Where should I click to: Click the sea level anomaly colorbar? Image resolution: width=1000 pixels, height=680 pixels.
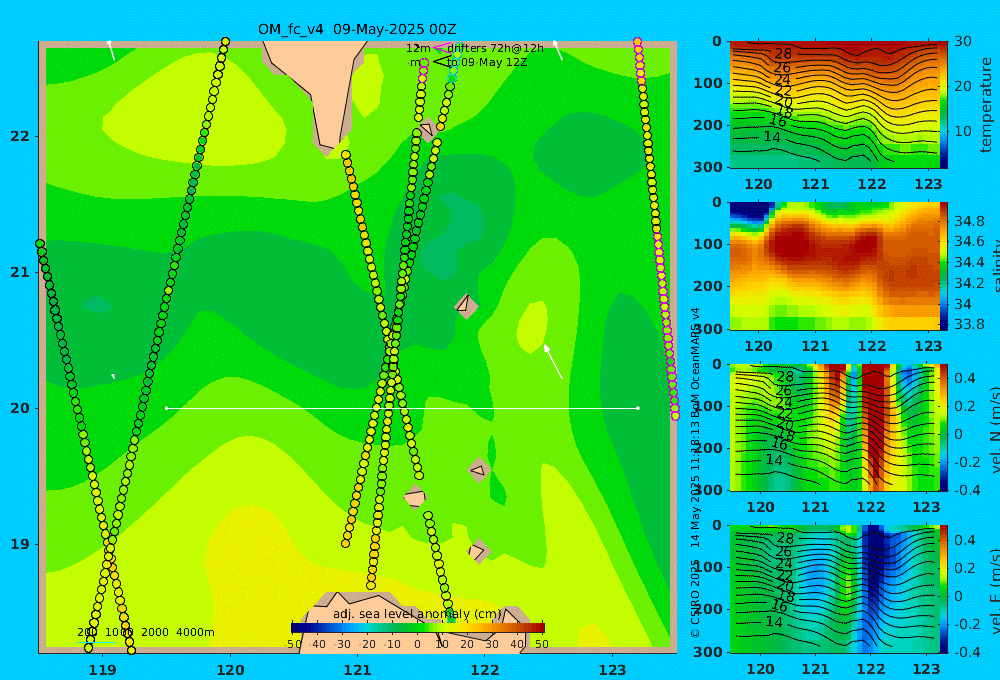tap(418, 628)
